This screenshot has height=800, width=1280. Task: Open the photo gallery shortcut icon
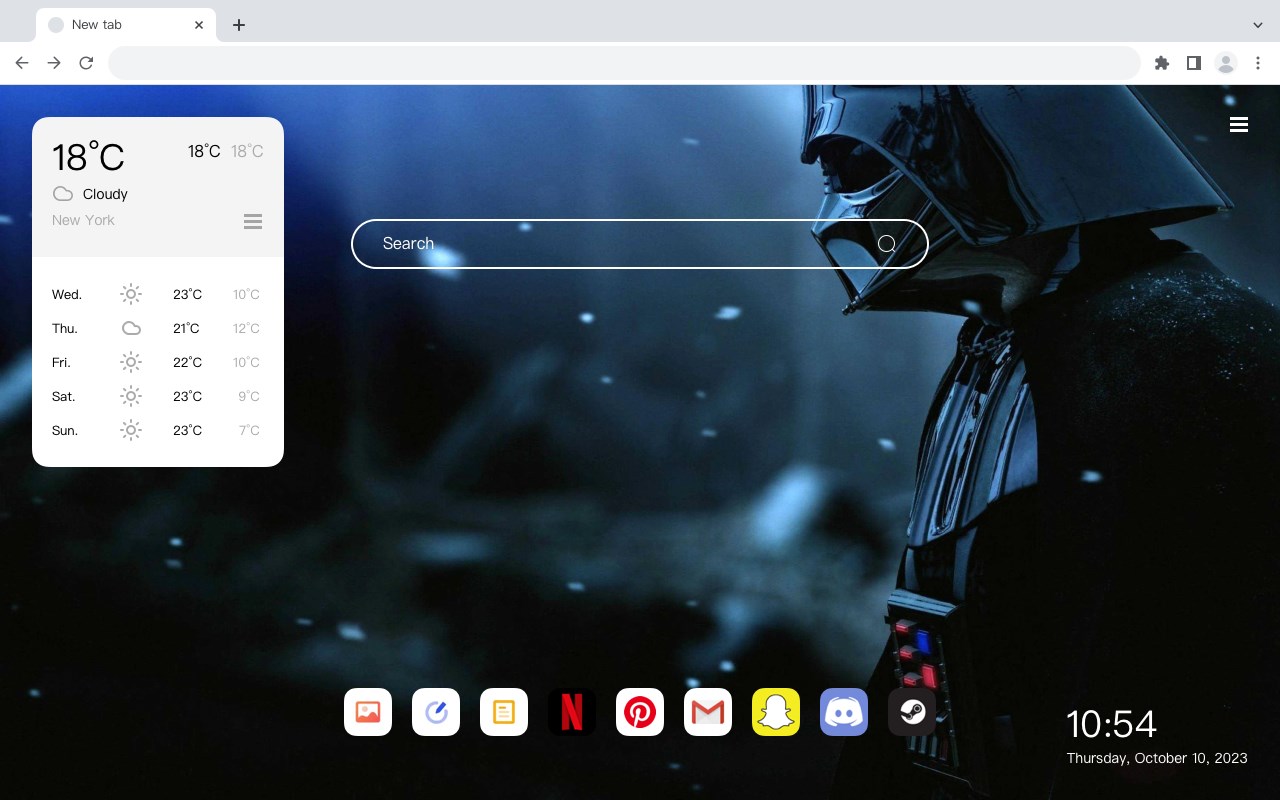368,712
